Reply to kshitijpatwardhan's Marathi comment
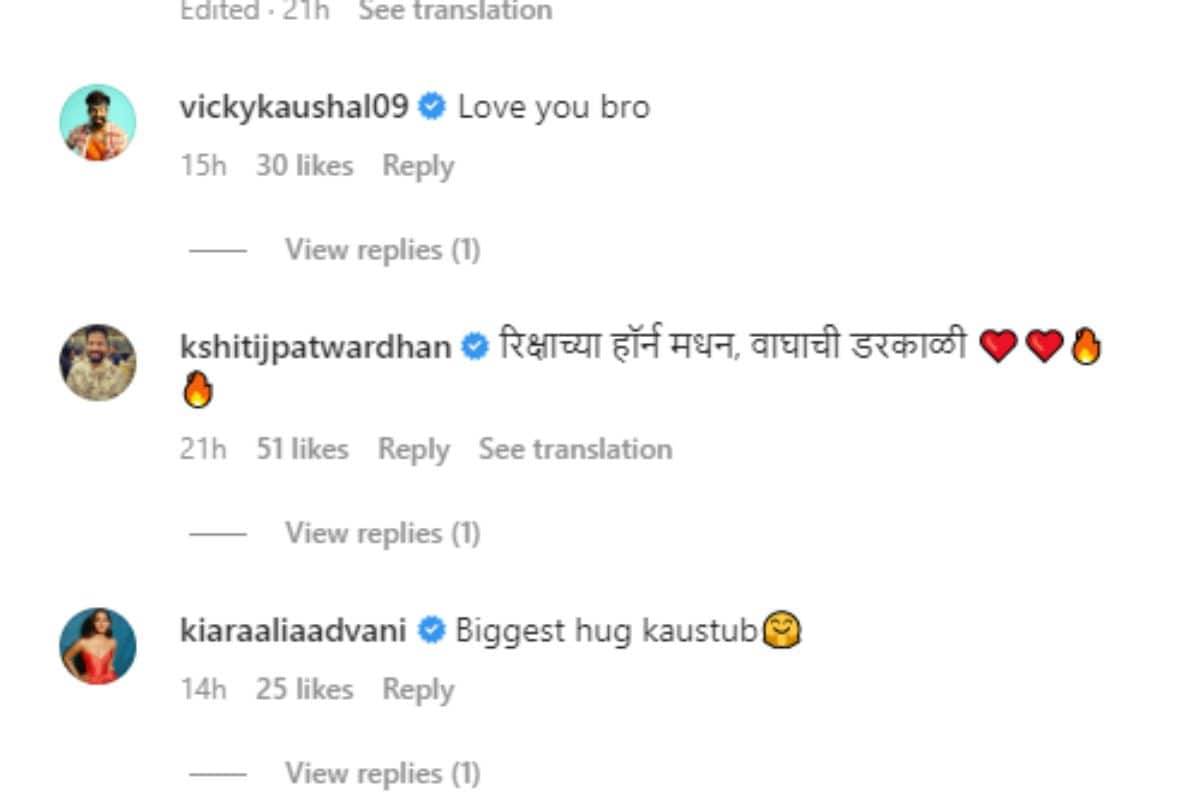 click(x=413, y=450)
